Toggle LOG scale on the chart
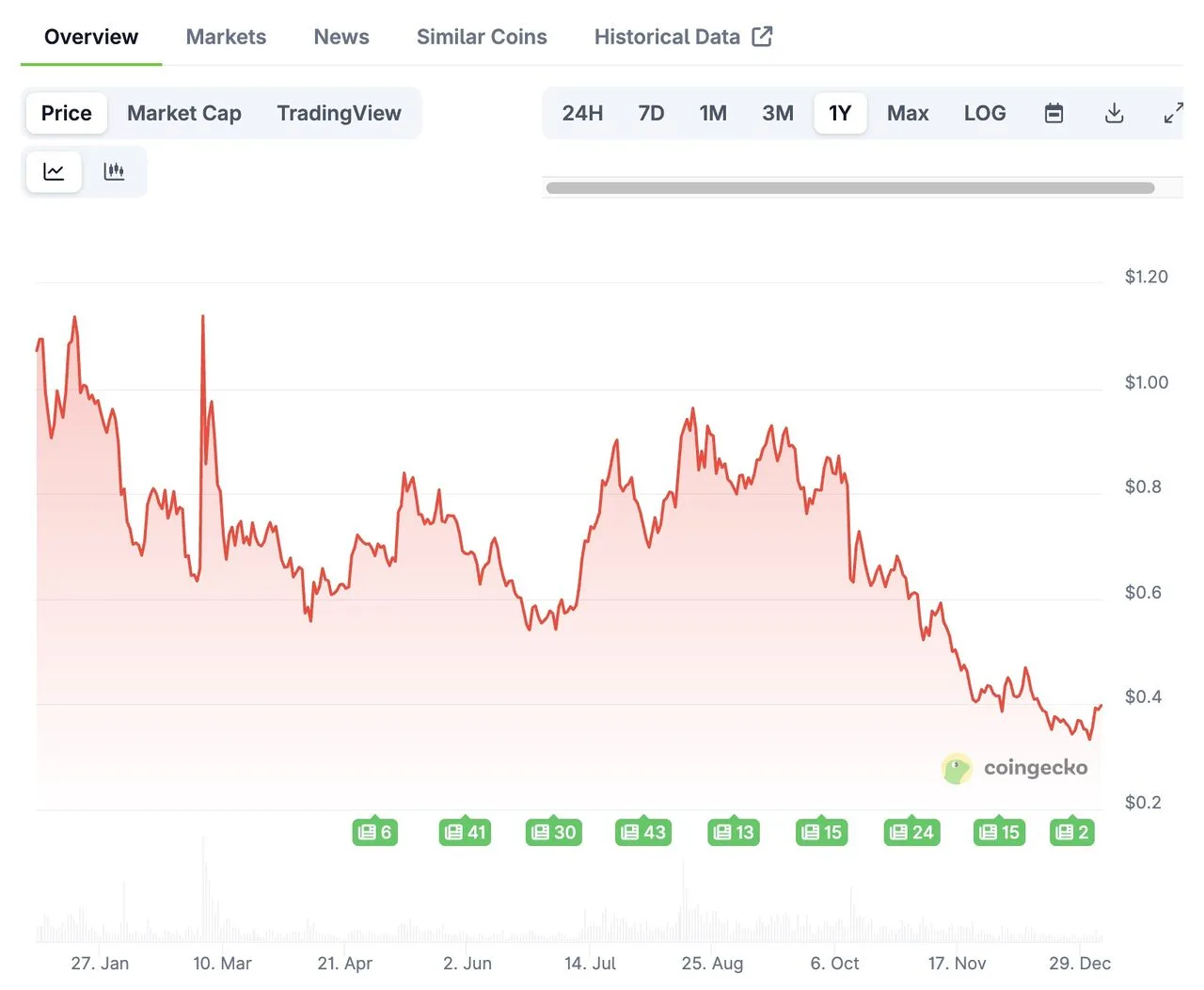1204x990 pixels. (x=984, y=113)
